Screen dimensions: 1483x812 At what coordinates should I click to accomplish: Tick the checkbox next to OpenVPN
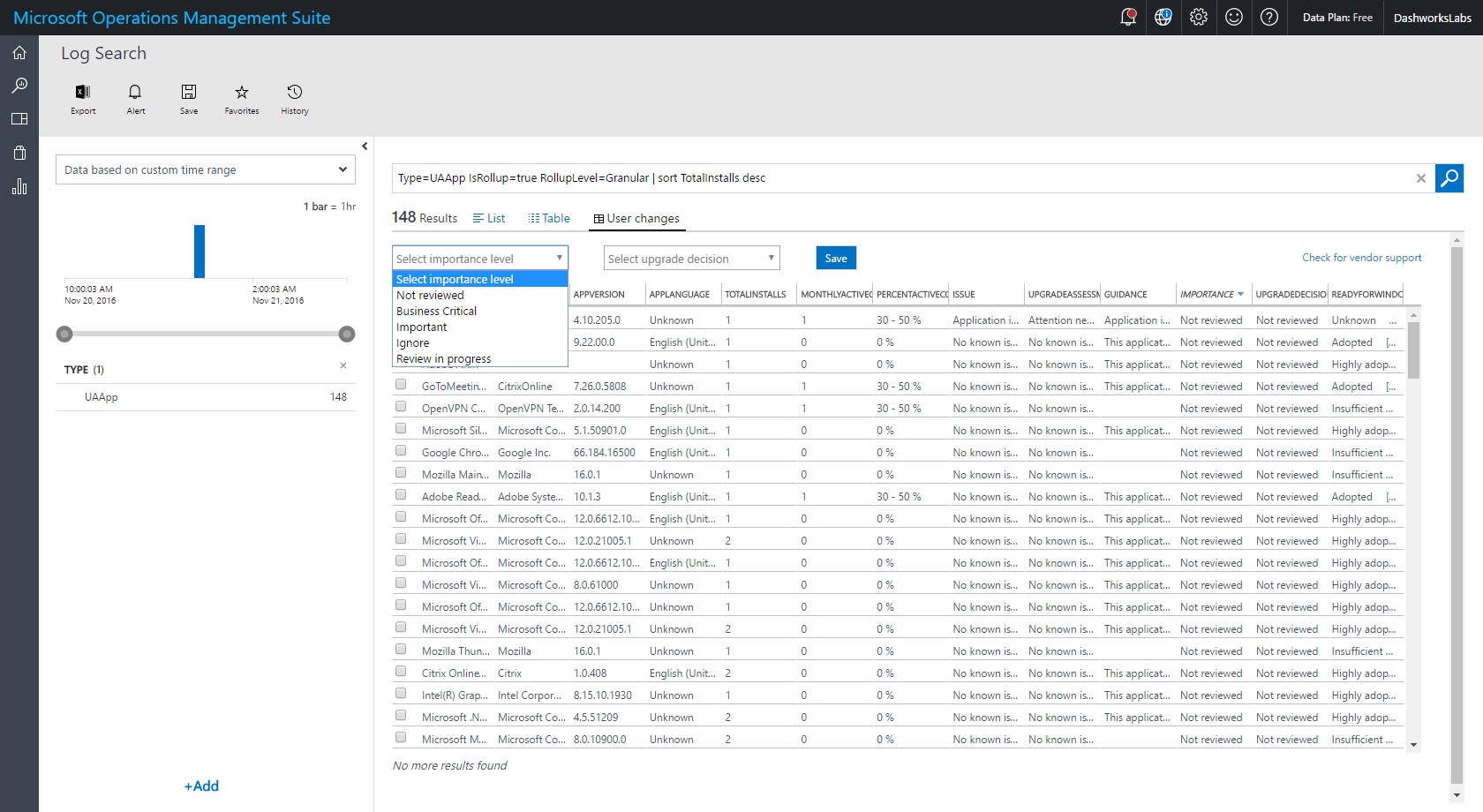coord(401,406)
